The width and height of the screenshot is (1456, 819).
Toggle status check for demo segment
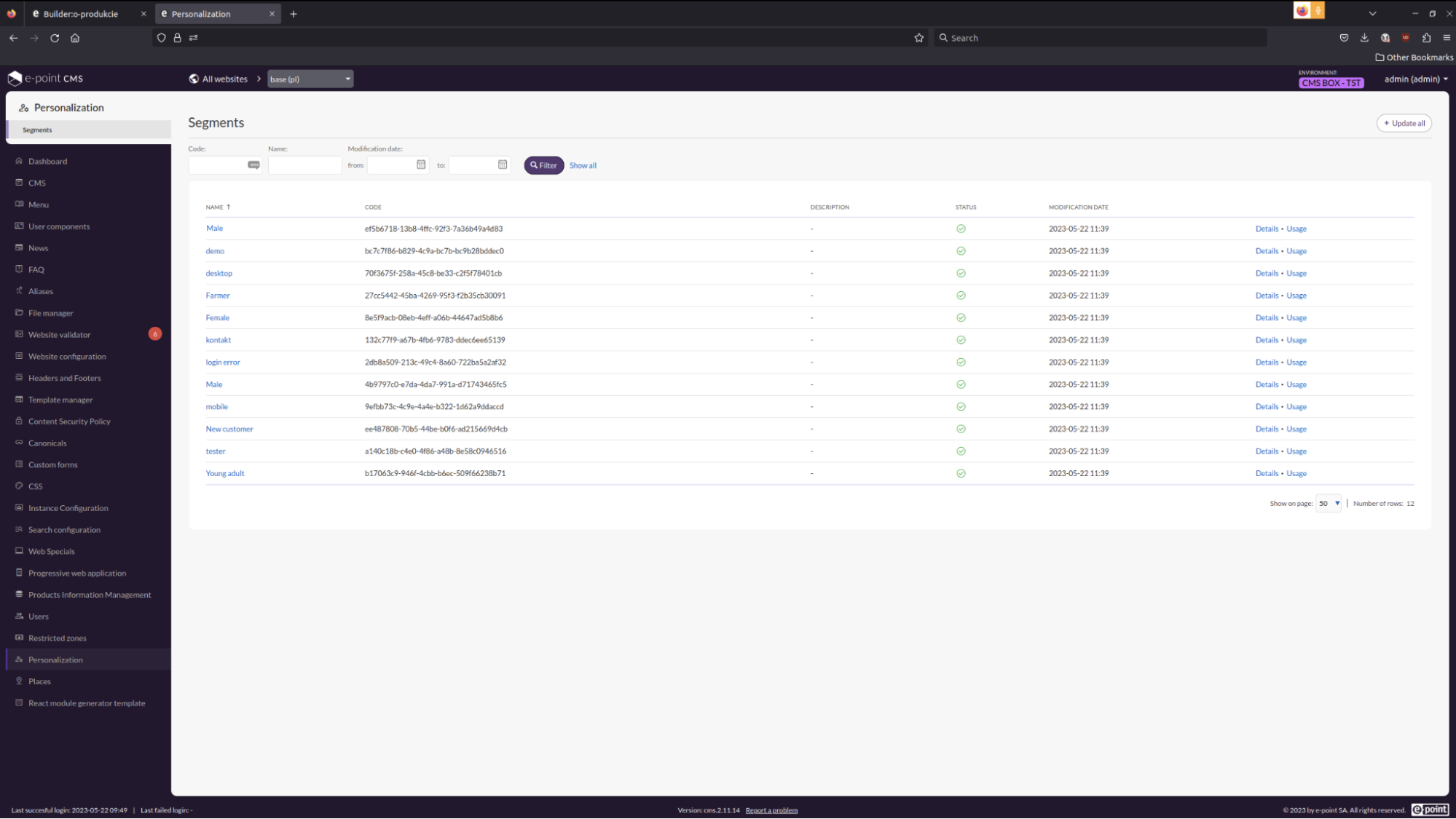coord(961,250)
